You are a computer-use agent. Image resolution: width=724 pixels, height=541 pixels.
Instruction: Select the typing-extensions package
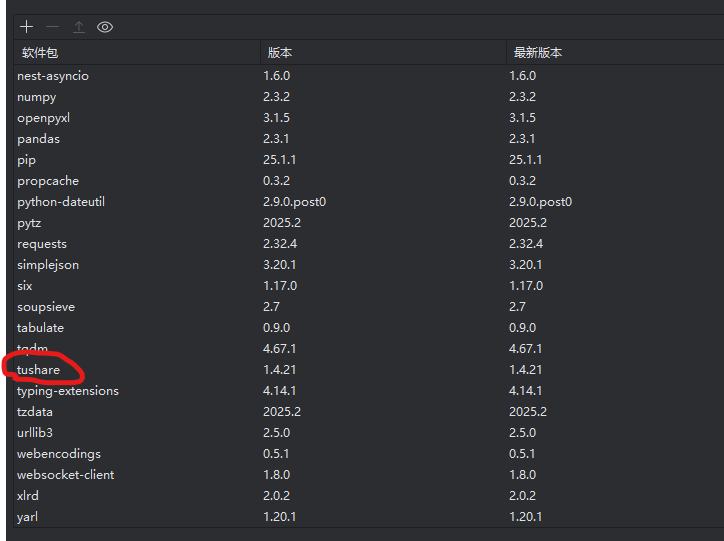(68, 391)
